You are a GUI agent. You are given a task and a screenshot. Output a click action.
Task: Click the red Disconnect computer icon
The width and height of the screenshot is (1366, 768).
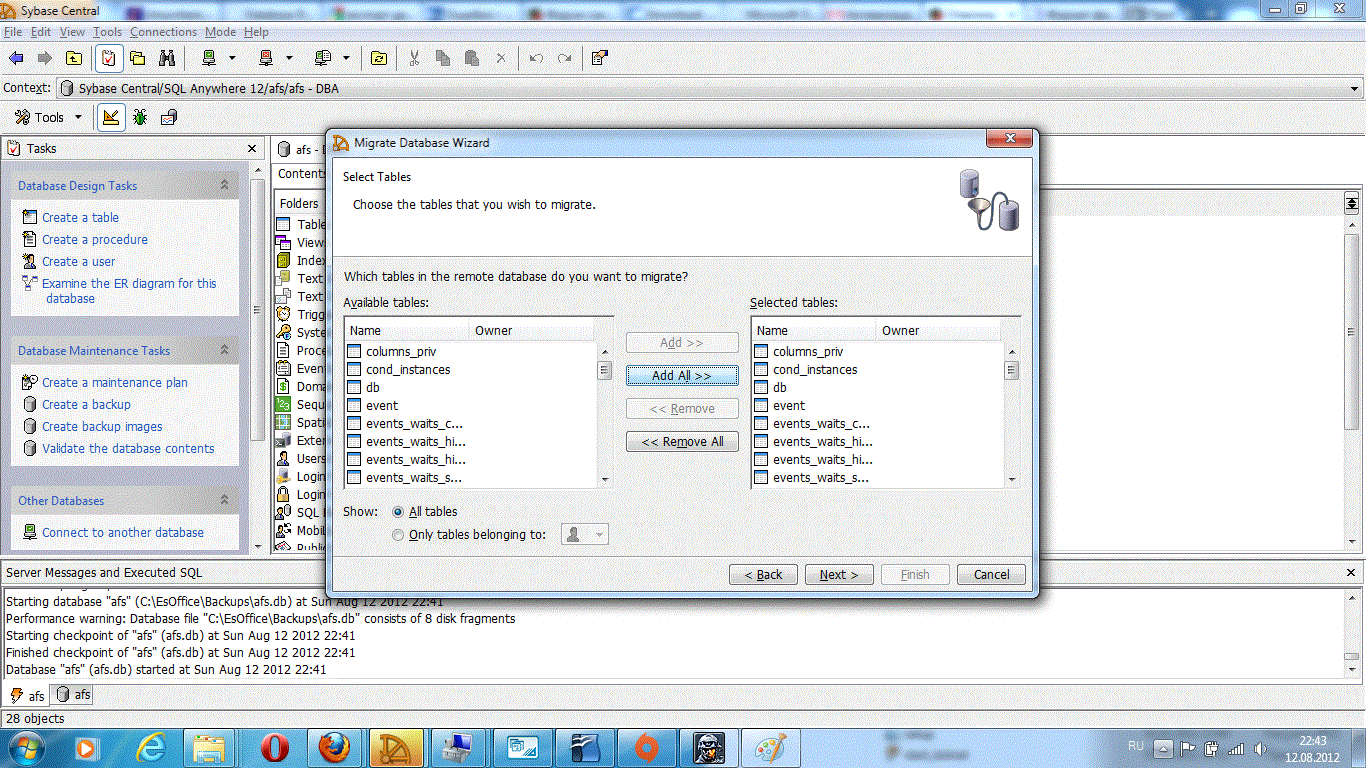pos(266,58)
